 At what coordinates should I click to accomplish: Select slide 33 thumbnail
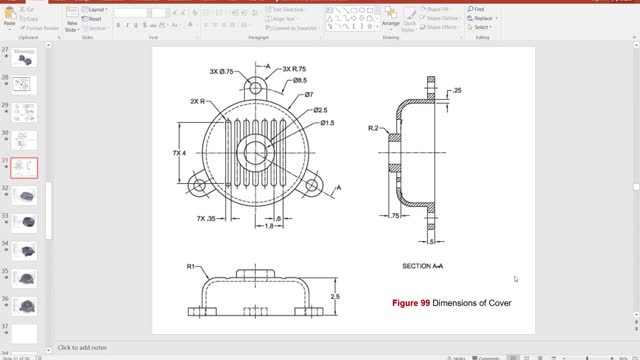pyautogui.click(x=24, y=223)
